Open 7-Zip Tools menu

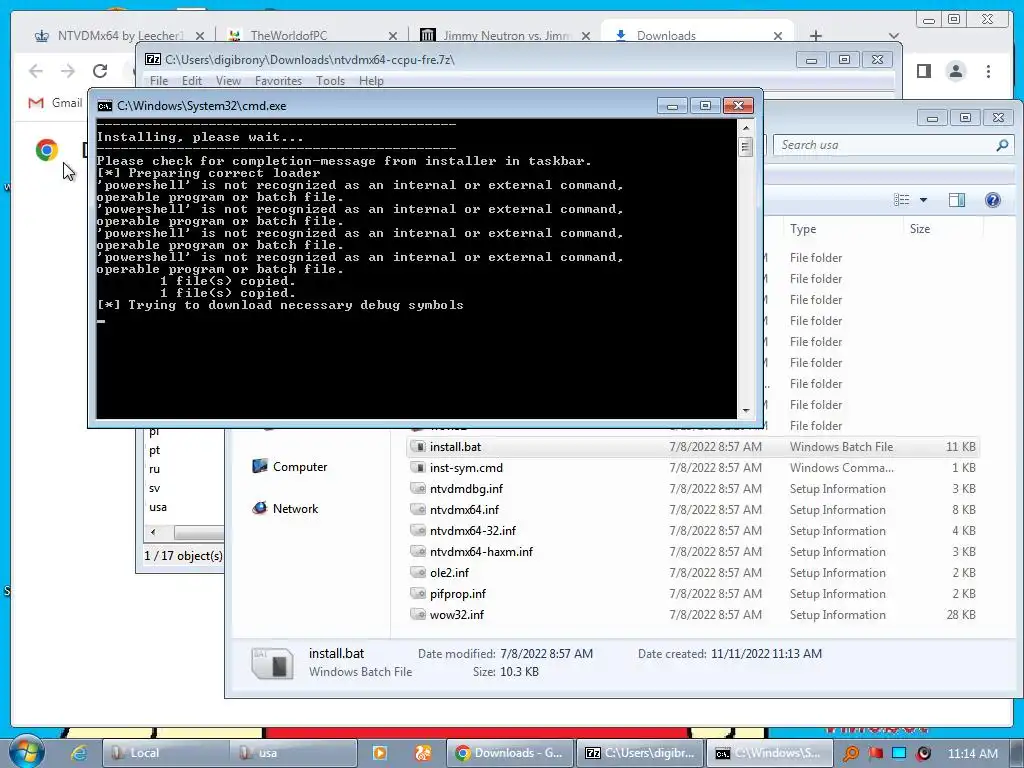[330, 81]
